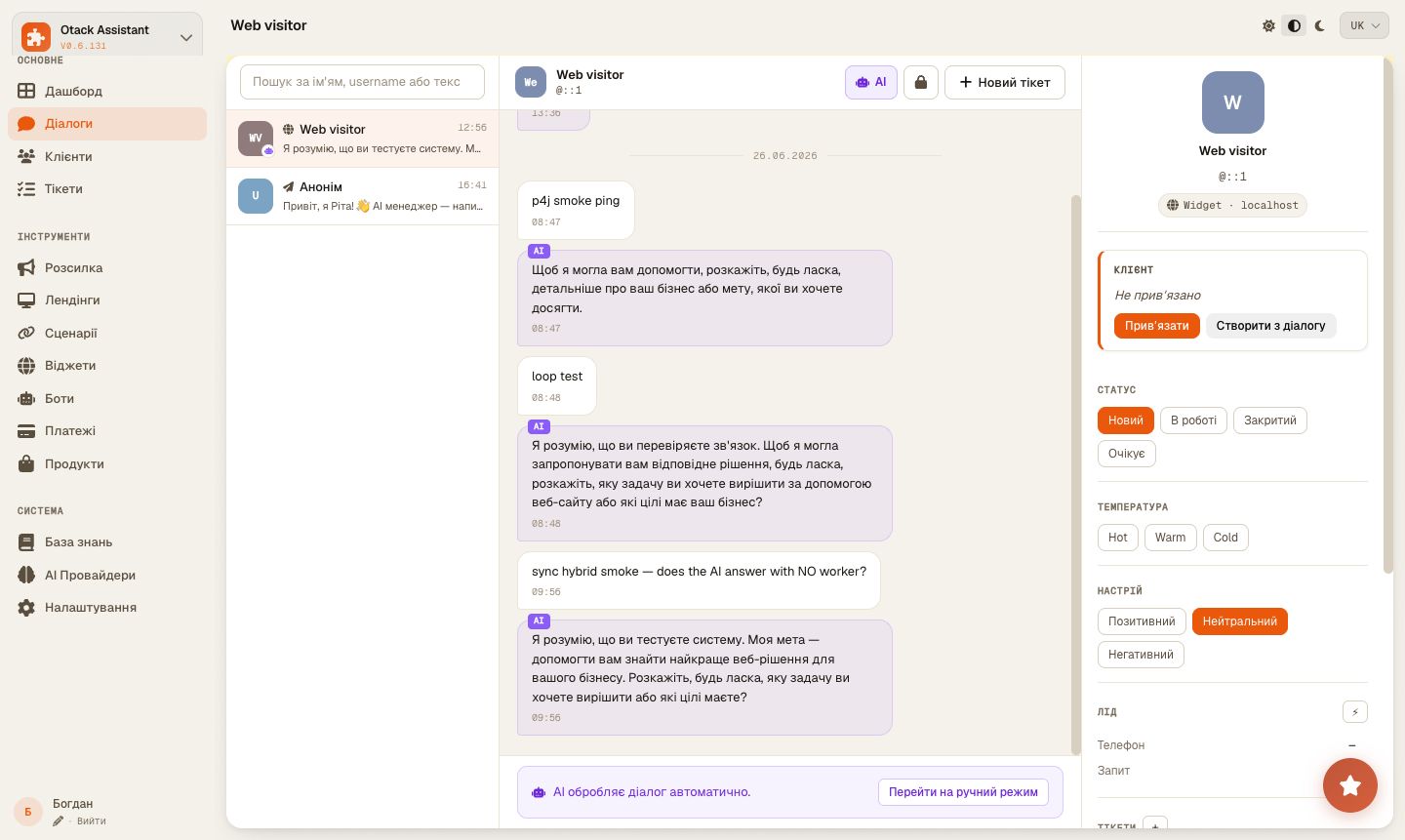Open the Web visitor dialog at 12:56

(x=362, y=139)
